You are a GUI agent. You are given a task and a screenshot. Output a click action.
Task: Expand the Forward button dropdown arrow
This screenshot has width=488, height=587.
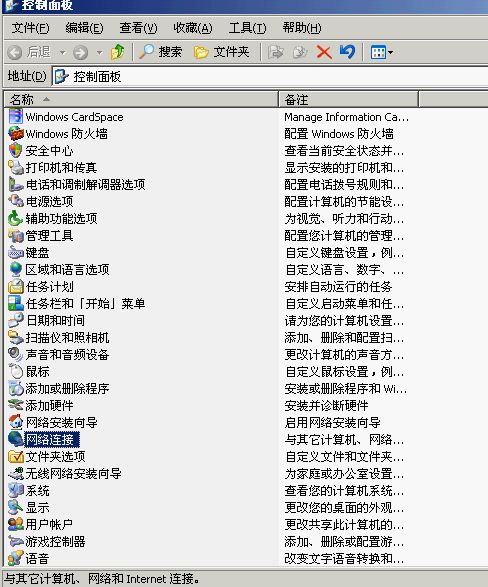(x=99, y=52)
